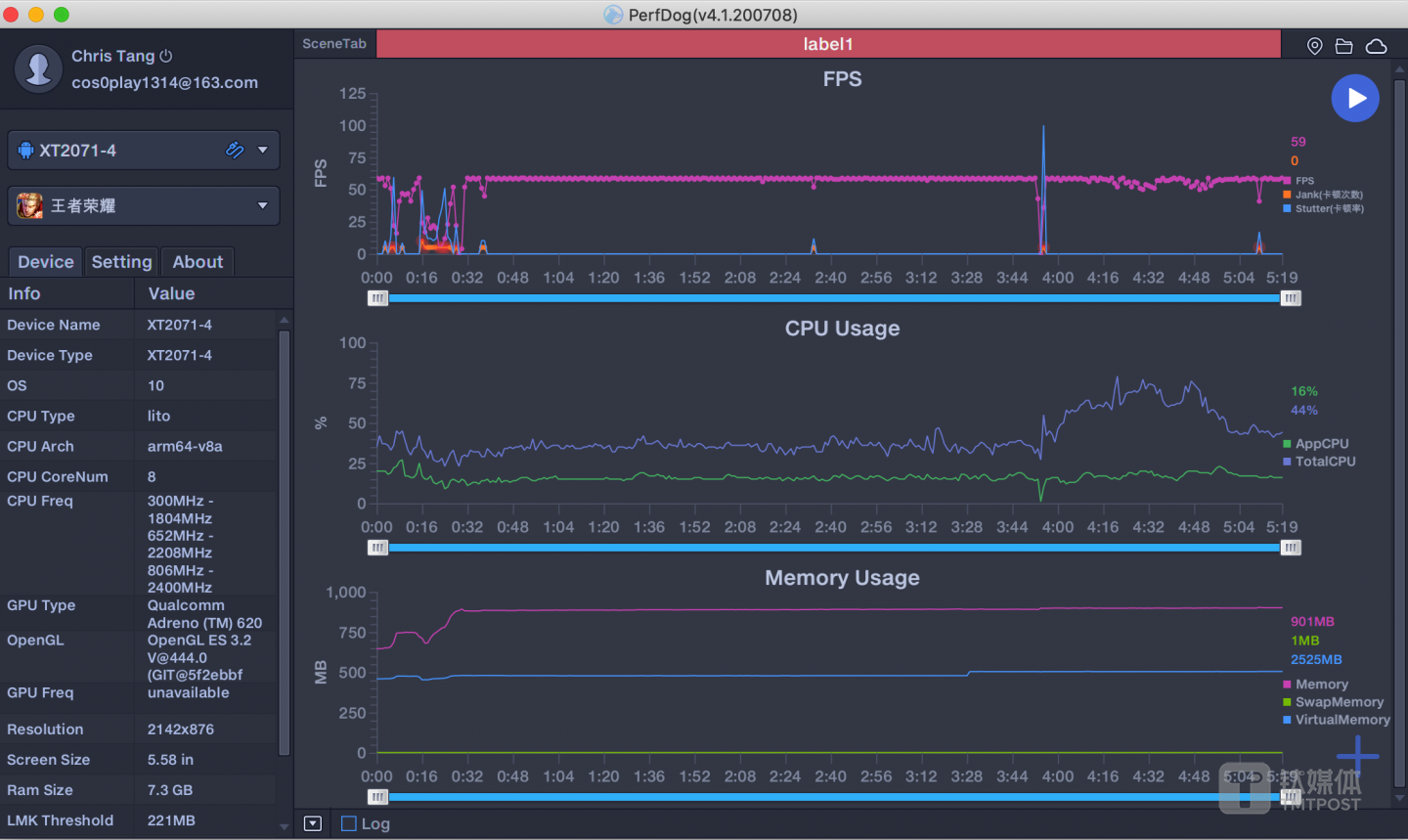Click the blue plus icon at bottom right

tap(1357, 755)
